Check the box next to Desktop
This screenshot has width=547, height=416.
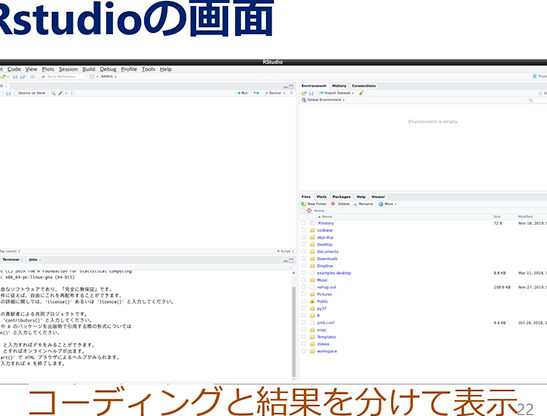pos(303,244)
